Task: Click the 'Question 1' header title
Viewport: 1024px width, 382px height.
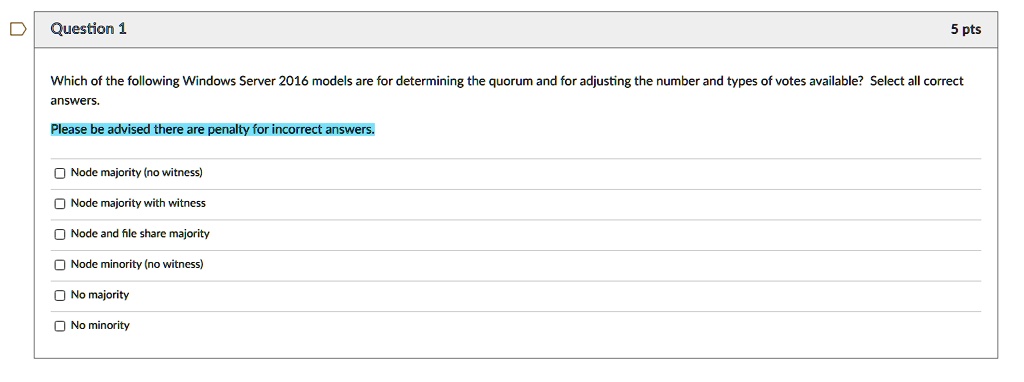Action: coord(89,29)
